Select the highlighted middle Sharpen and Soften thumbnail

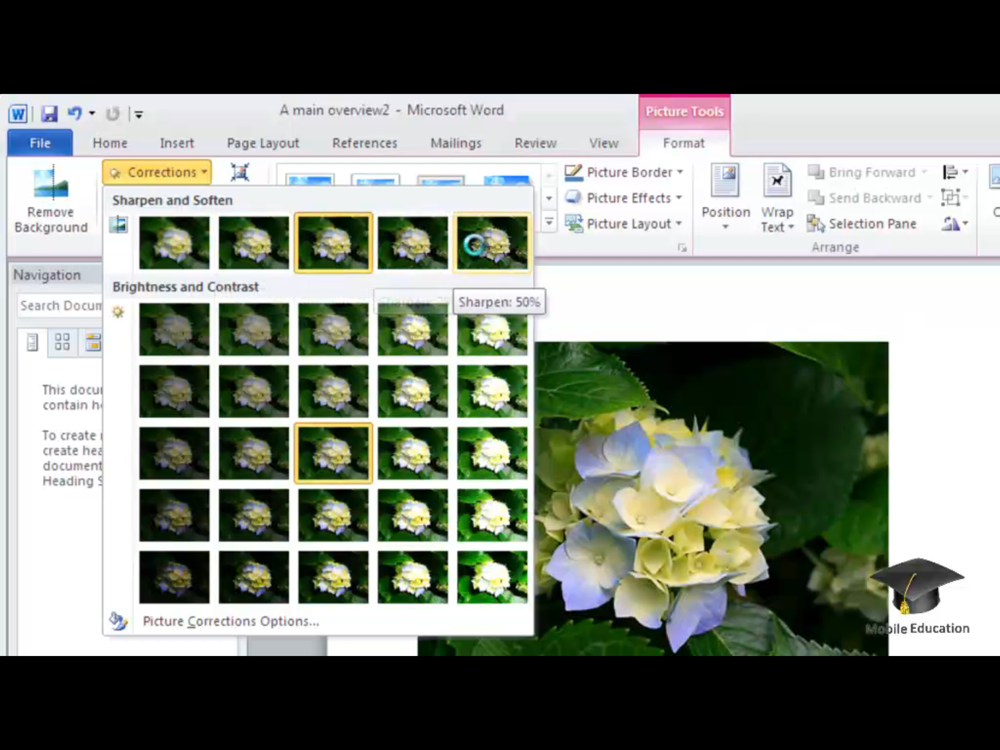coord(333,242)
